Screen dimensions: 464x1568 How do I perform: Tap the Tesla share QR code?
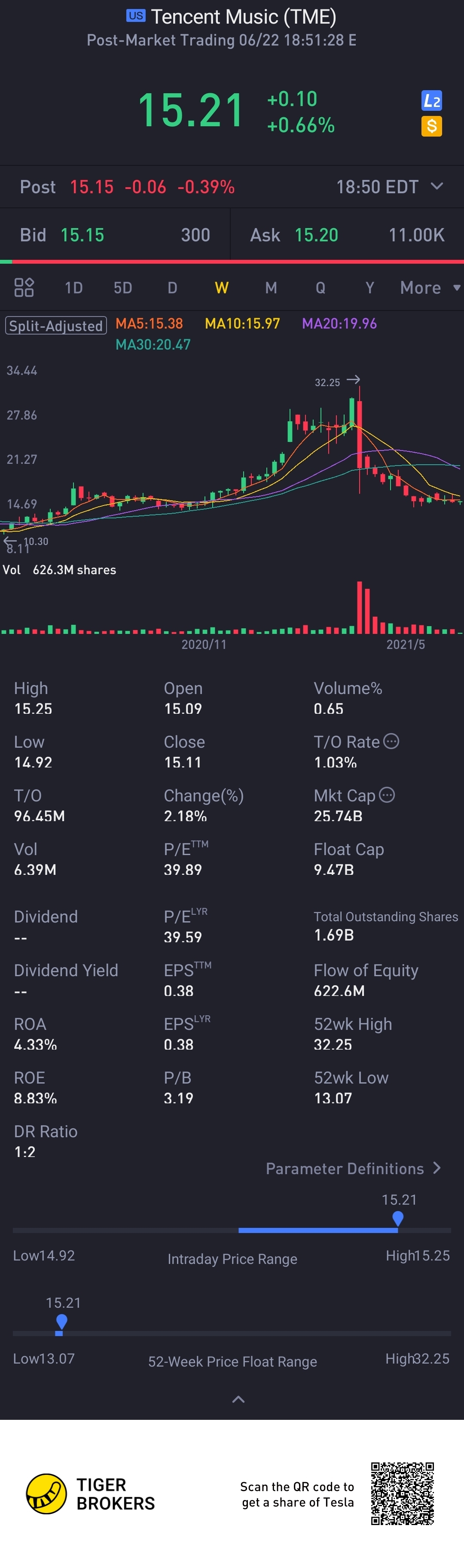pyautogui.click(x=402, y=1494)
